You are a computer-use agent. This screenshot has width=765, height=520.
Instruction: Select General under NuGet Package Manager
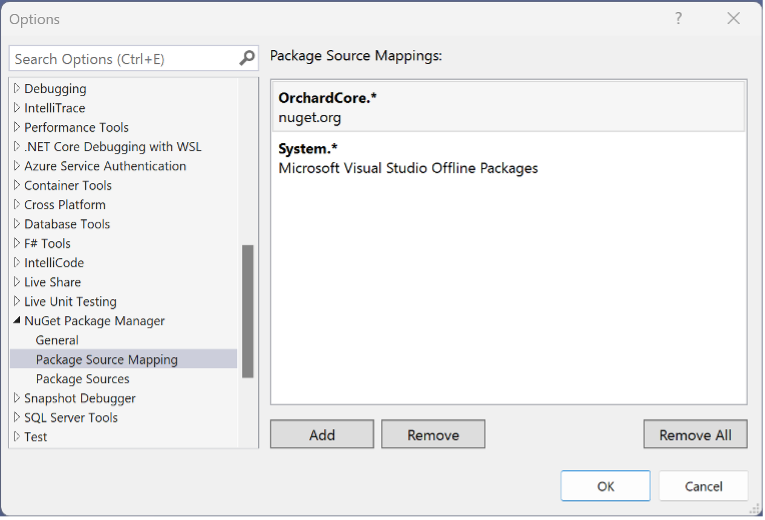(x=57, y=340)
